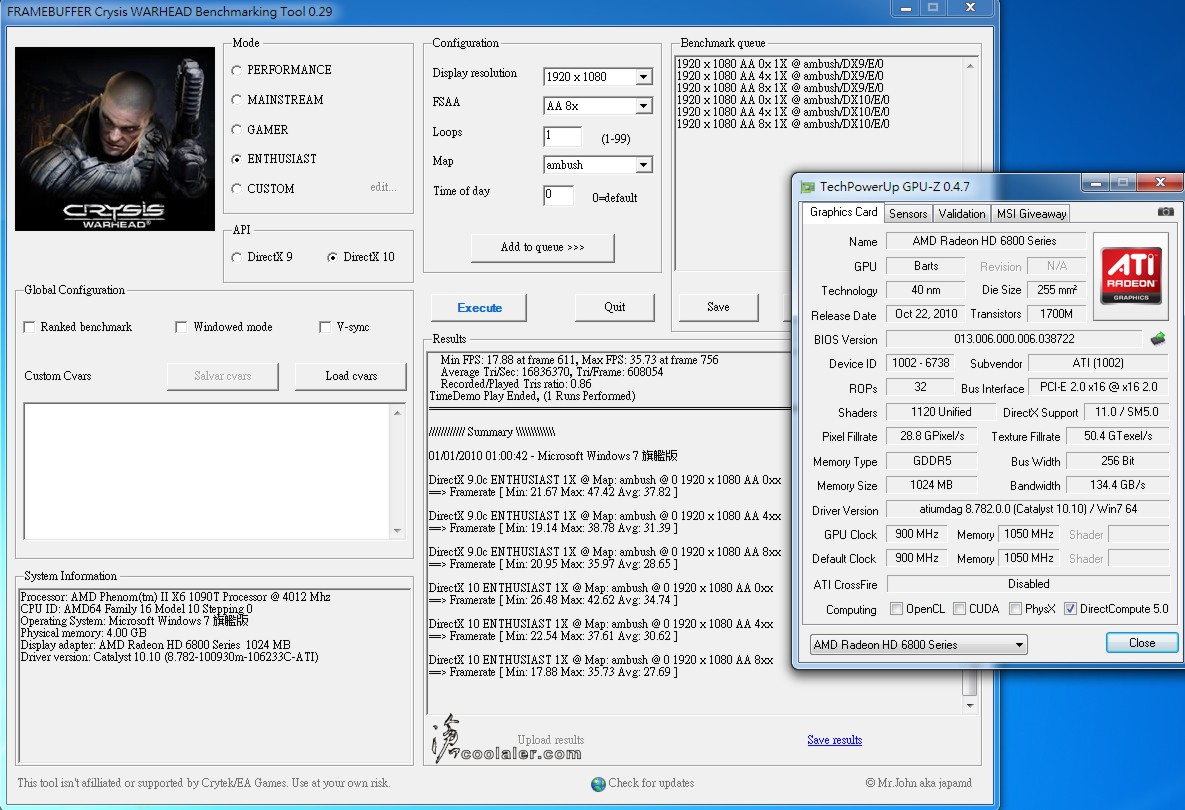Select queue row 'AA 8x 1X @ ambush/DX10/E/0'
1185x810 pixels.
783,125
